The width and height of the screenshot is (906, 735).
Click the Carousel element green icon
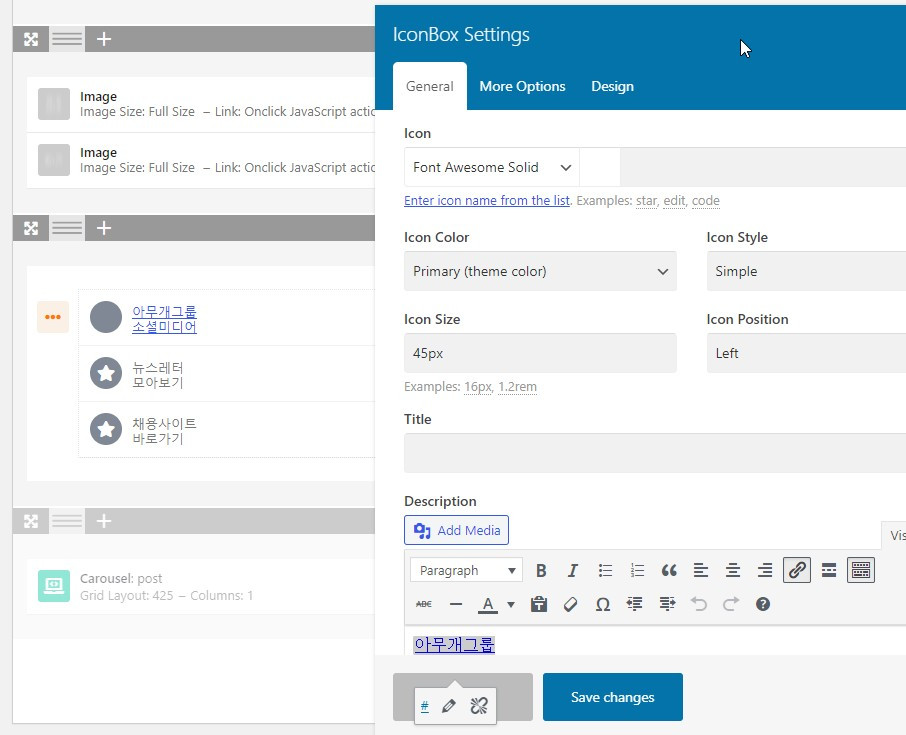pyautogui.click(x=54, y=586)
